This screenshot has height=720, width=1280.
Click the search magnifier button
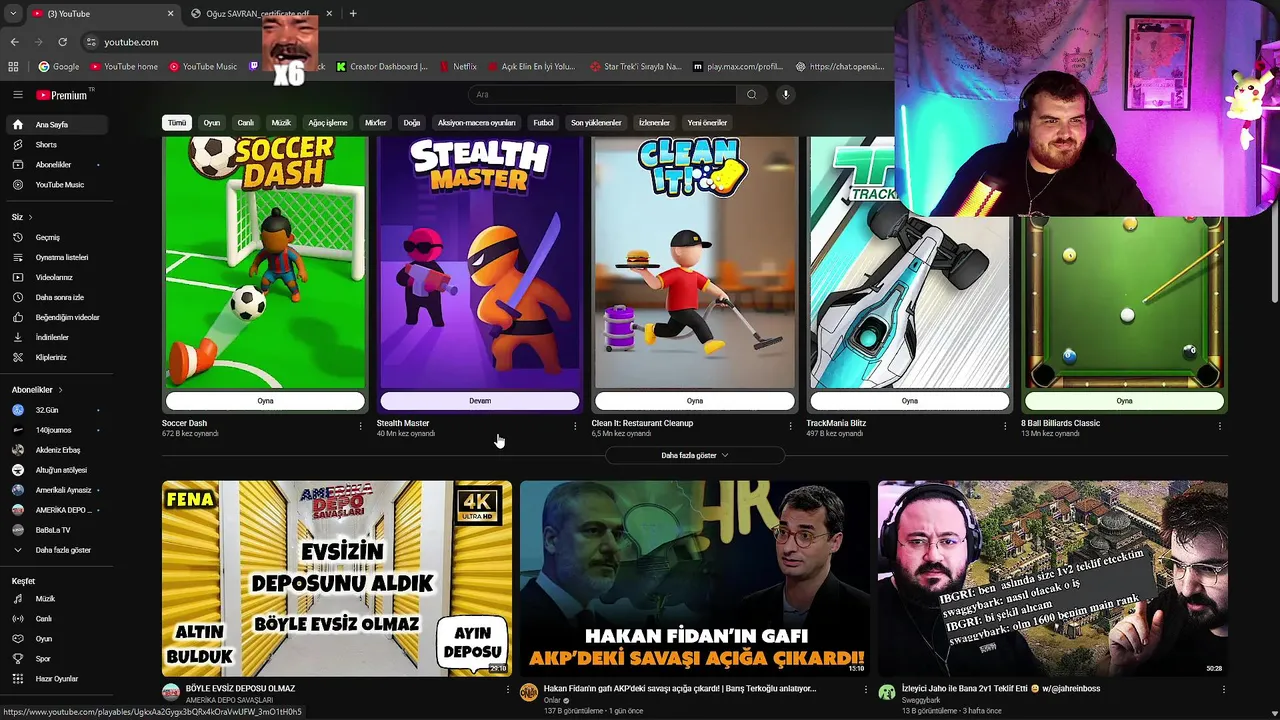coord(751,95)
